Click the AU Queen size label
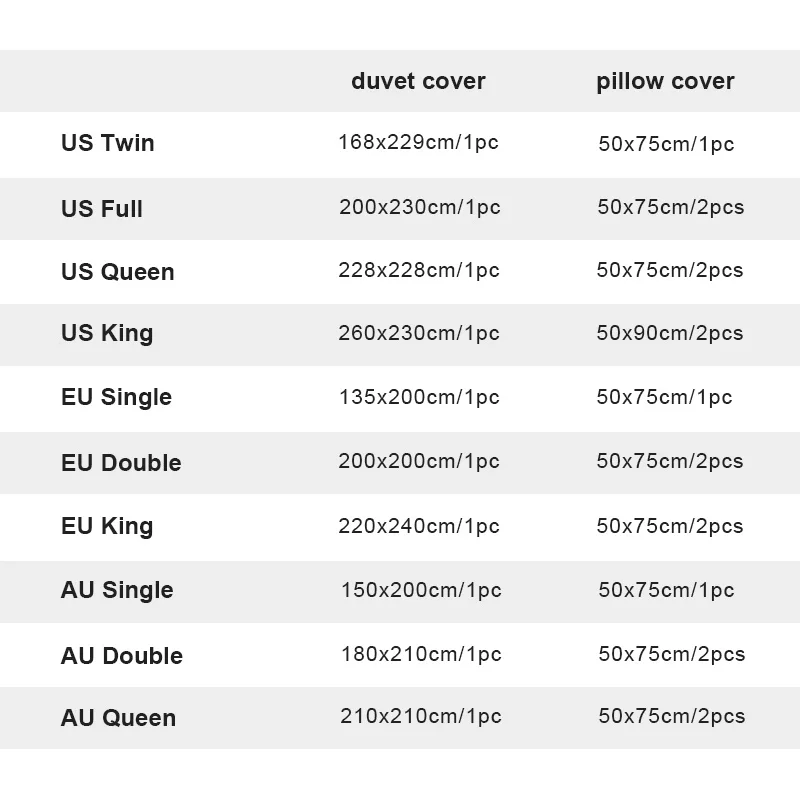Image resolution: width=800 pixels, height=800 pixels. pyautogui.click(x=118, y=718)
